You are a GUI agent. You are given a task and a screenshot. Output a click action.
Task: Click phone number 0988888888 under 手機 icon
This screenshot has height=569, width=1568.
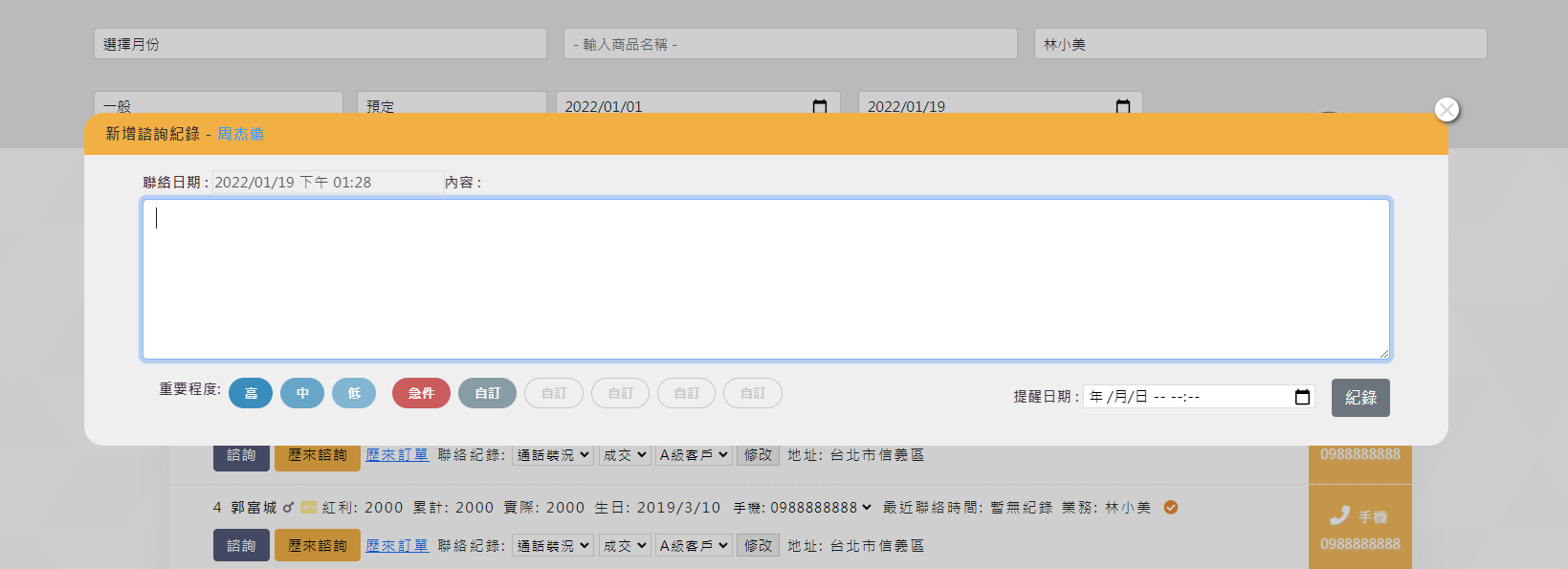point(1360,544)
